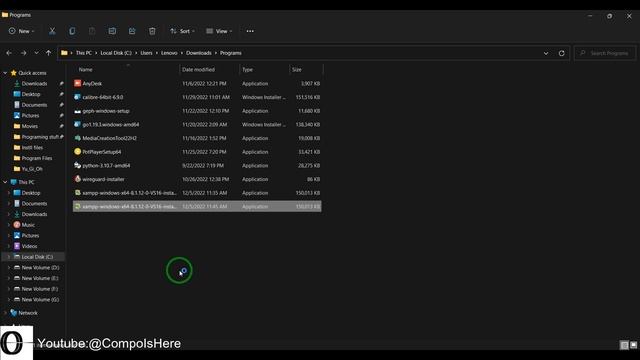
Task: Click the Share toolbar icon
Action: tap(132, 31)
